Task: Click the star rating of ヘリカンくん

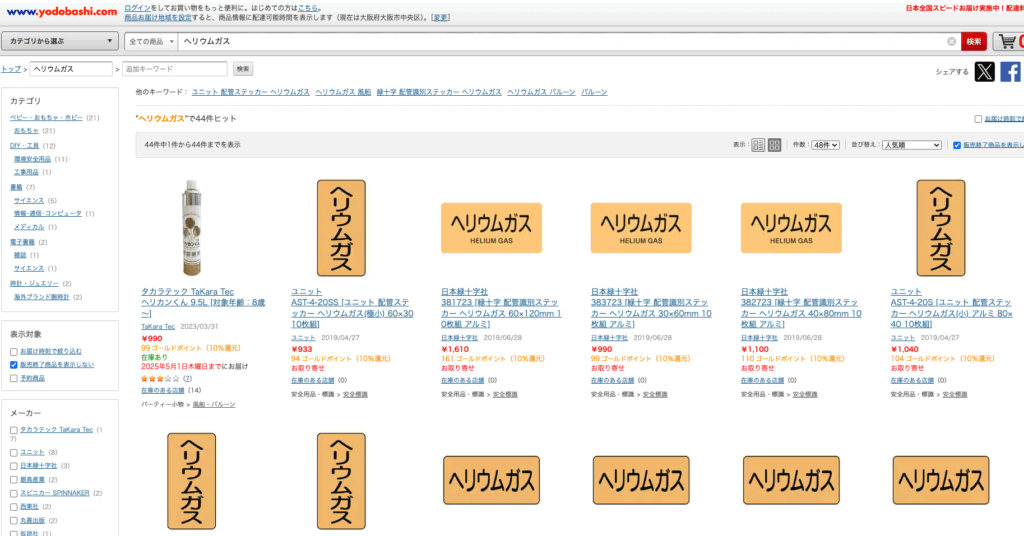Action: point(160,379)
